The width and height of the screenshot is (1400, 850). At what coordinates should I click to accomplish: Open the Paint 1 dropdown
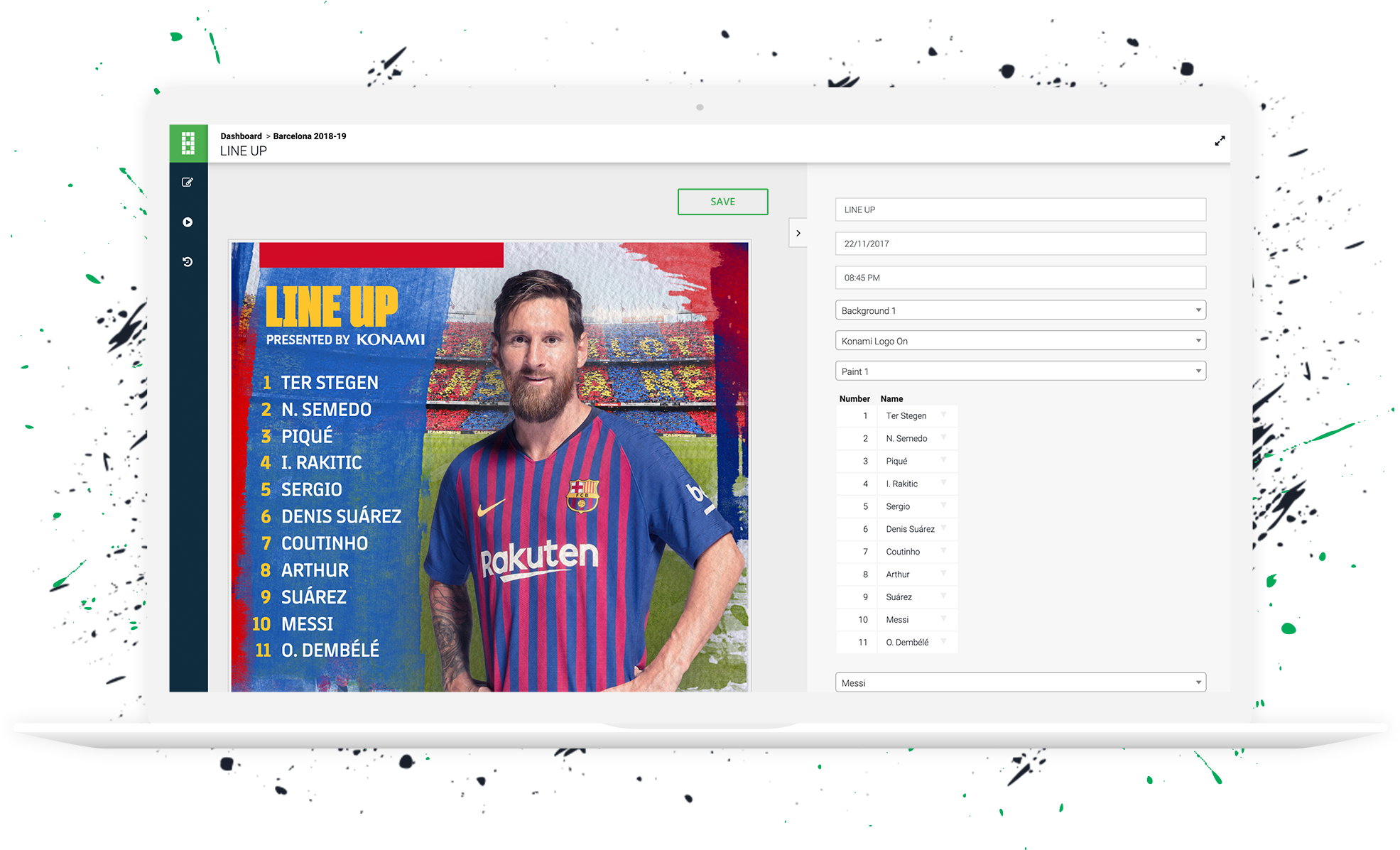pyautogui.click(x=1021, y=371)
